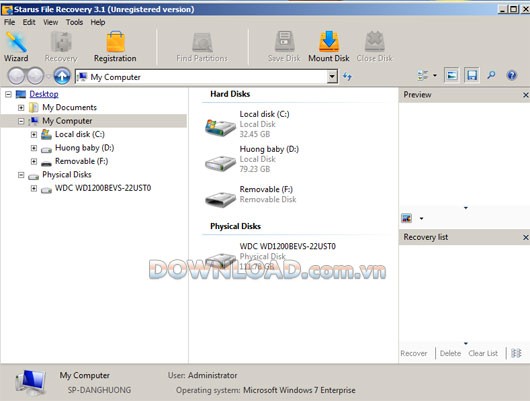
Task: Click the My Computer icon in status bar
Action: click(x=30, y=382)
